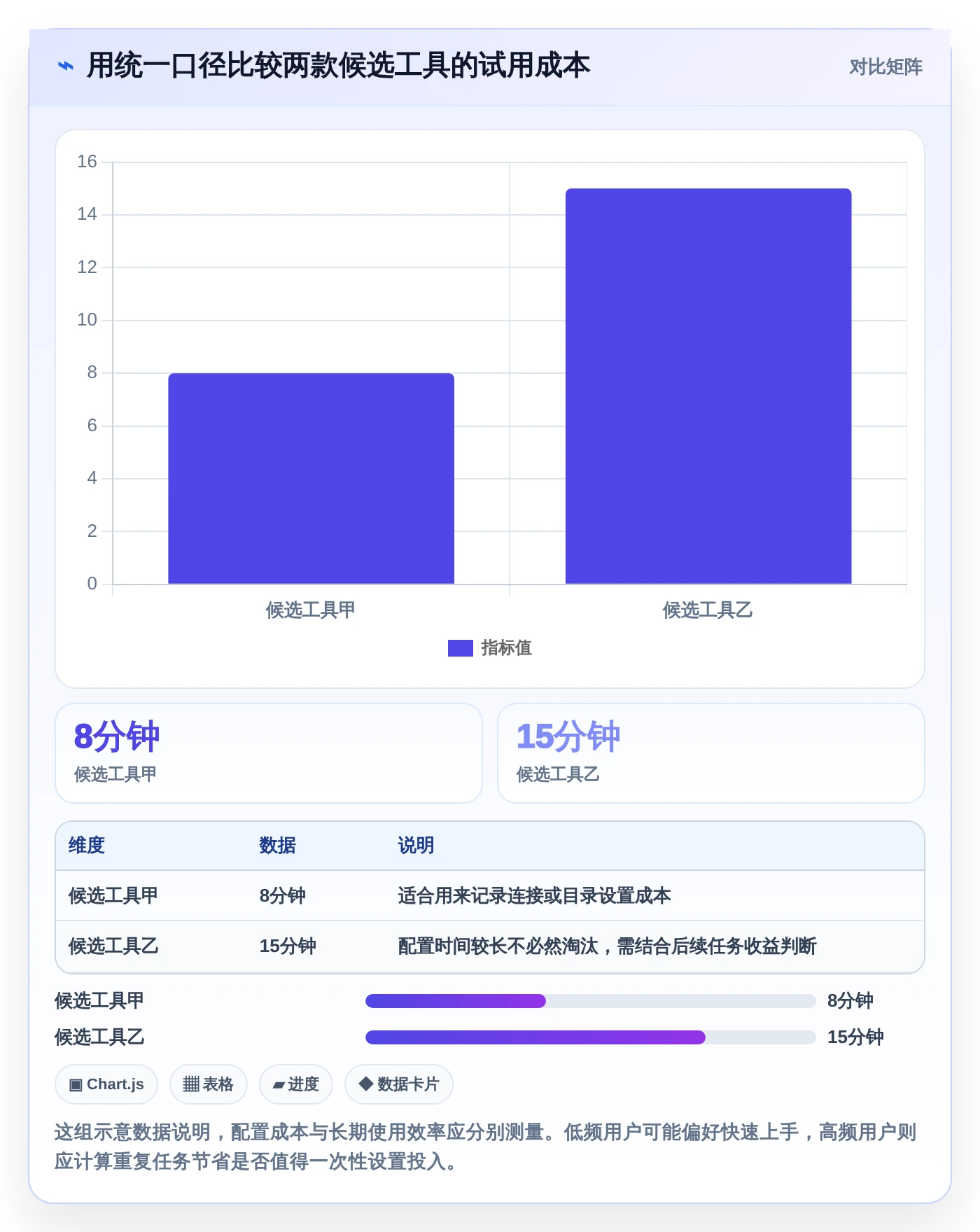Click the 表格 tag chip
The width and height of the screenshot is (980, 1232).
click(x=209, y=1084)
